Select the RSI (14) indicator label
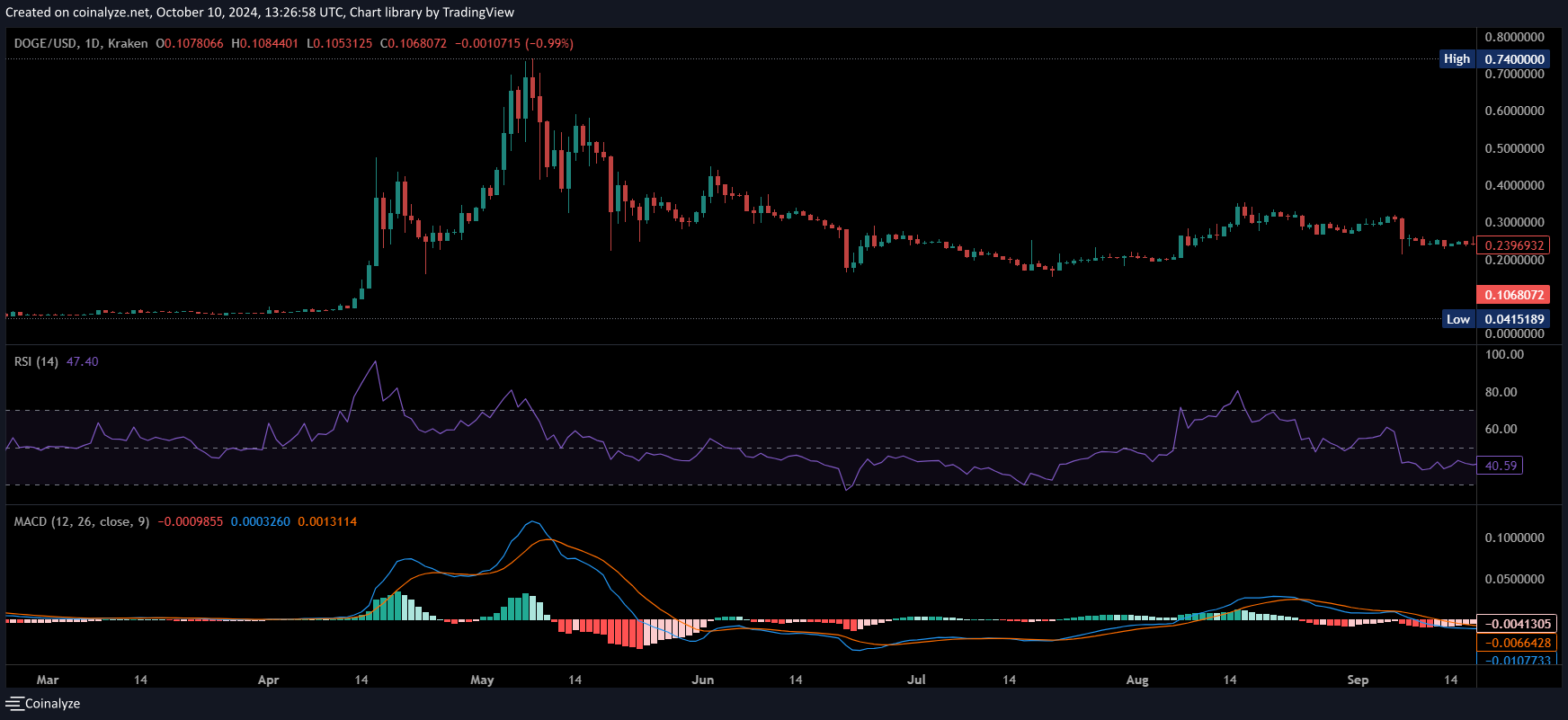This screenshot has width=1568, height=720. [x=36, y=361]
